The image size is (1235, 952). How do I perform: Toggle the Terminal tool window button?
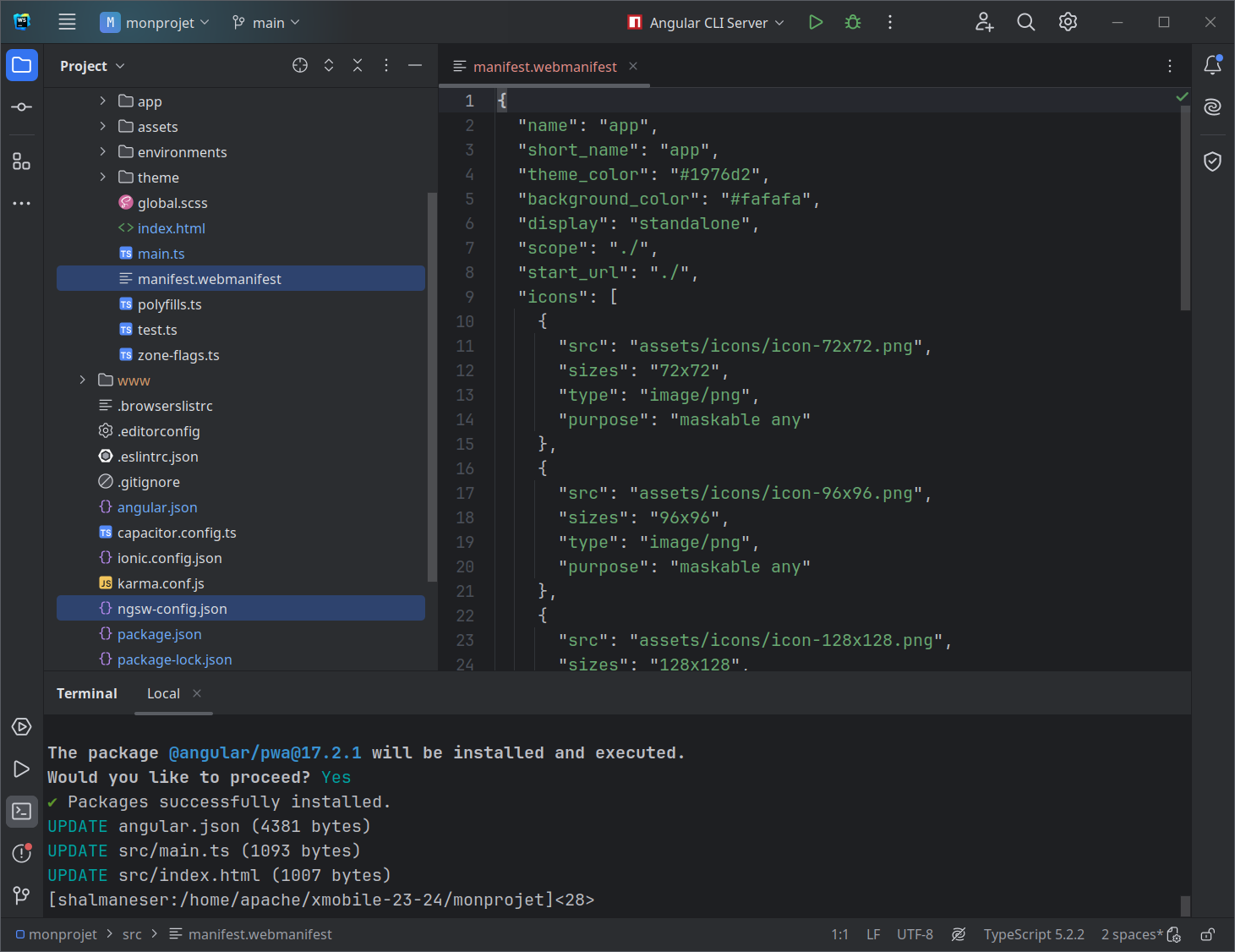click(22, 812)
